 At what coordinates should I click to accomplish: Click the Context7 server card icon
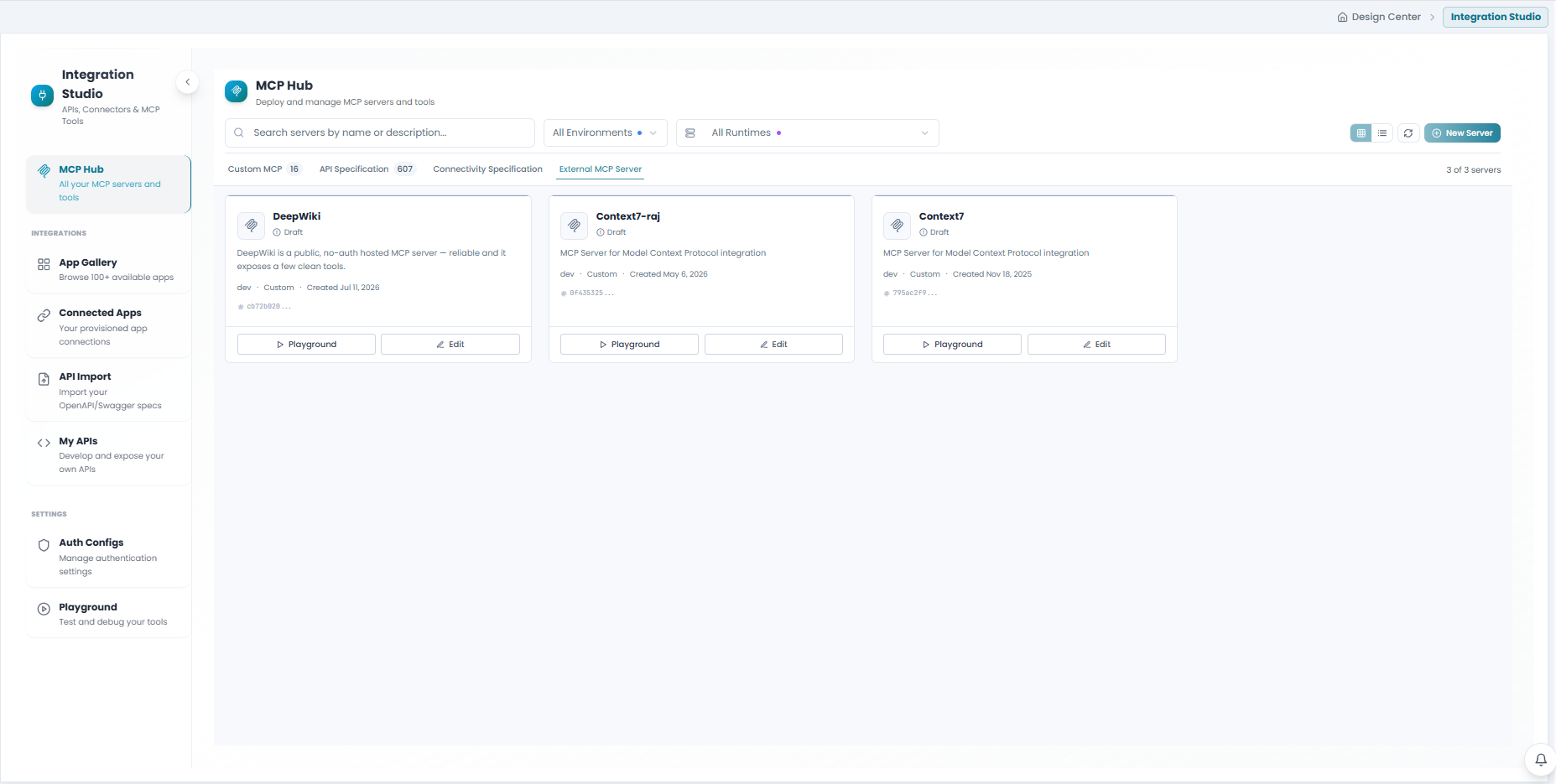pos(897,225)
